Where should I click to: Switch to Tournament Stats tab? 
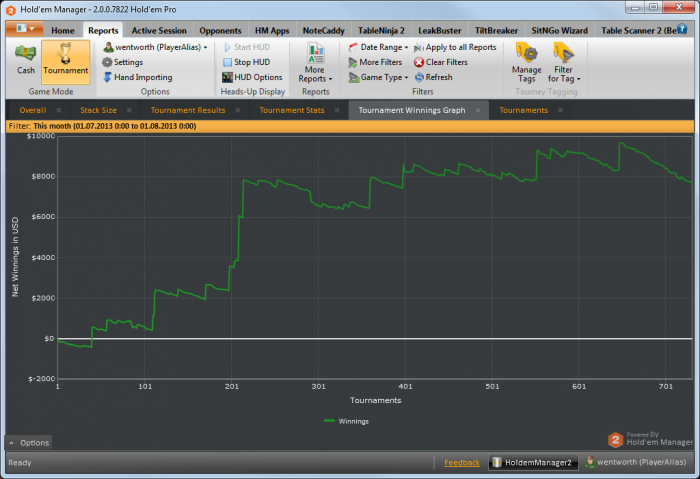click(x=292, y=110)
